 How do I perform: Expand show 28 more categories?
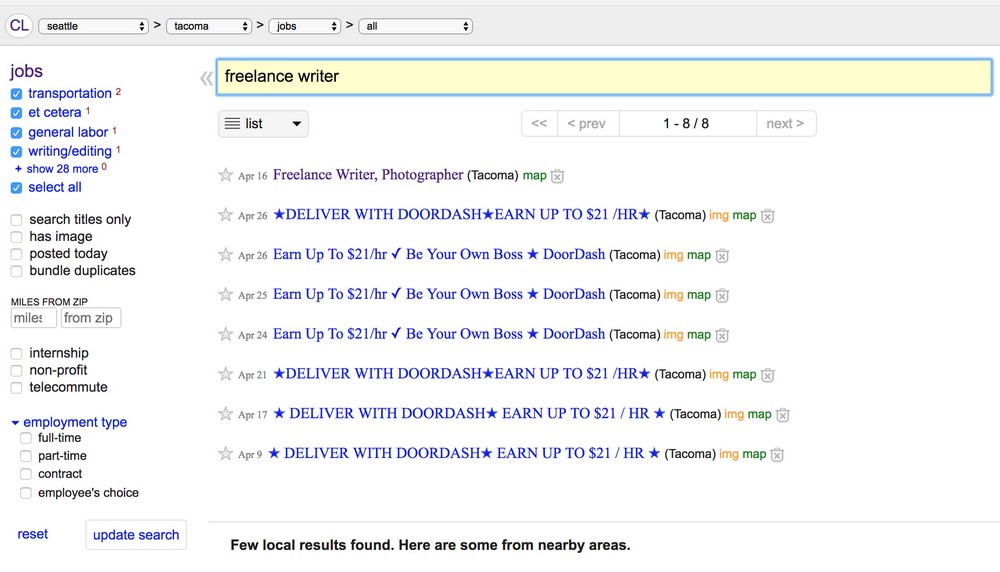coord(57,169)
